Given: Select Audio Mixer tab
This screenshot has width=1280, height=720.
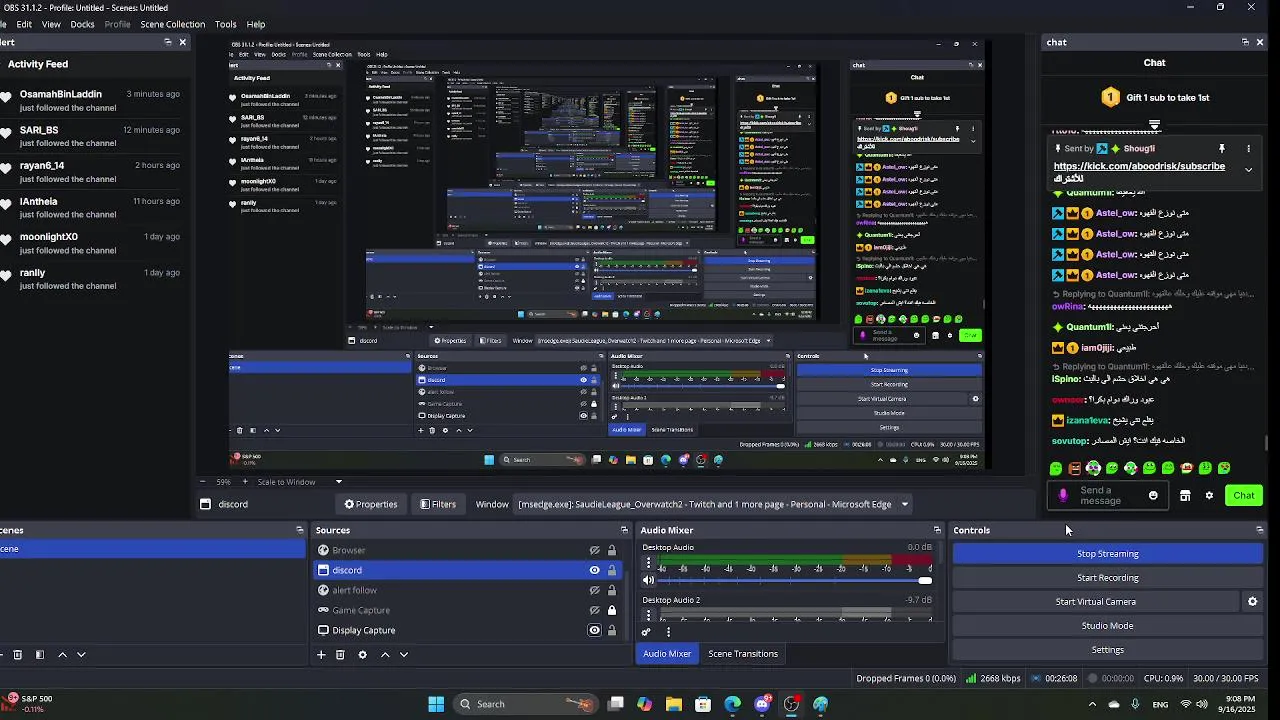Looking at the screenshot, I should [667, 654].
